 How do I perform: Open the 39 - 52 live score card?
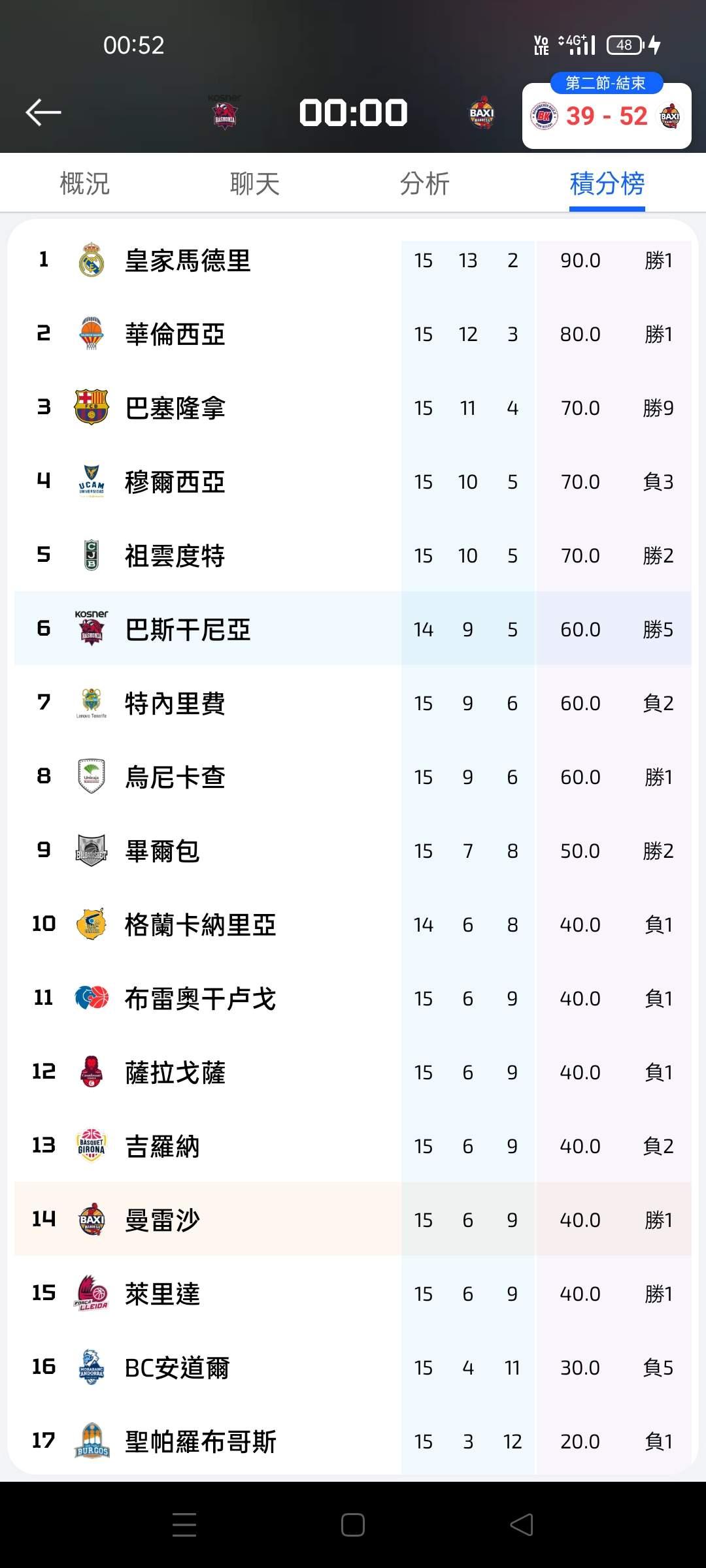[606, 116]
